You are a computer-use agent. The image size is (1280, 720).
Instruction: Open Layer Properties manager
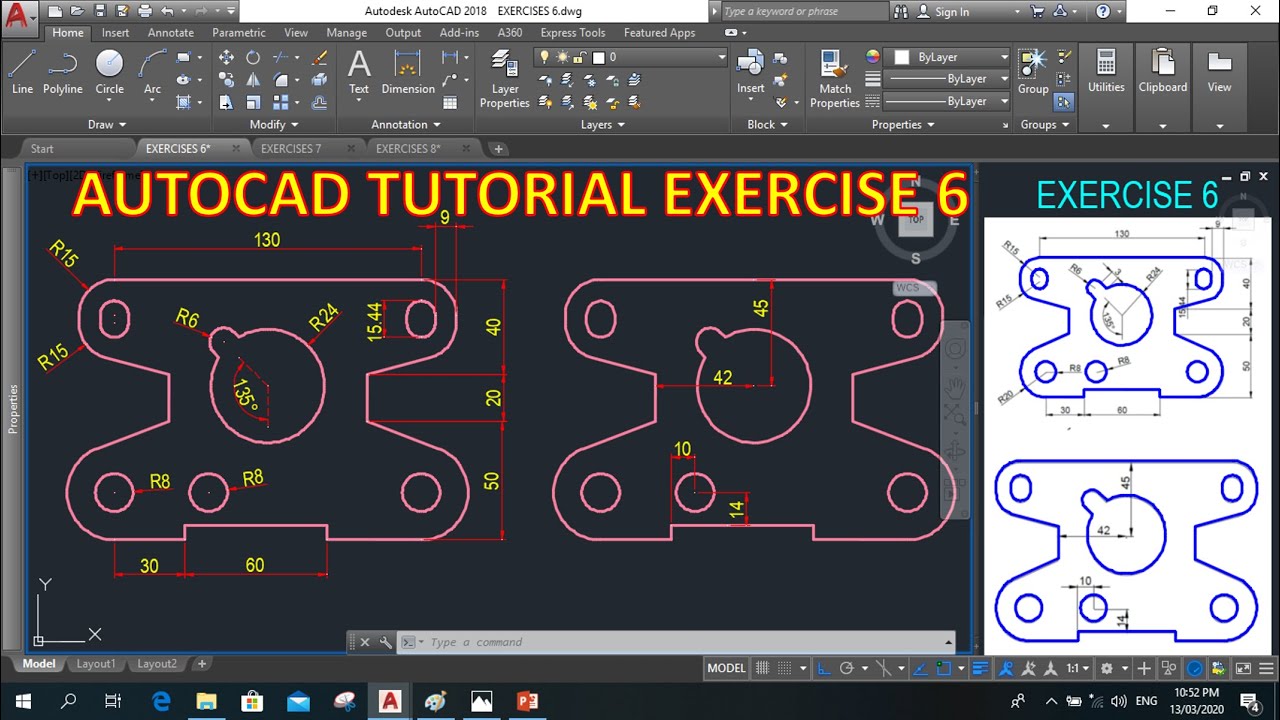[505, 79]
